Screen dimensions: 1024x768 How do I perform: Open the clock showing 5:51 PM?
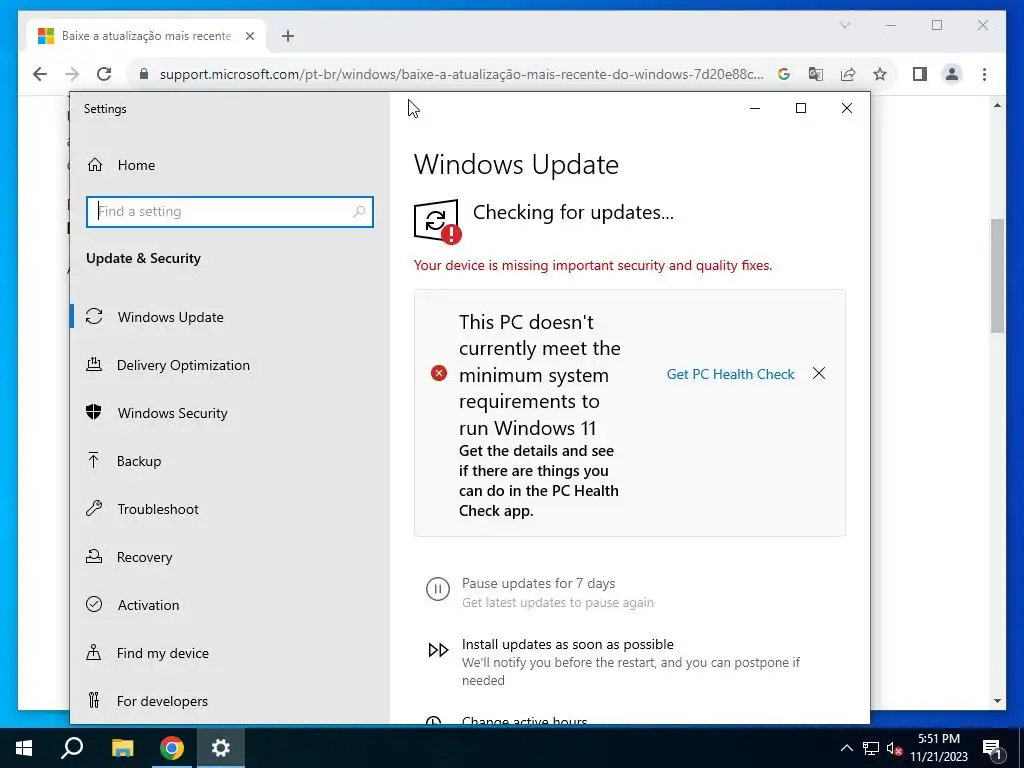coord(939,748)
